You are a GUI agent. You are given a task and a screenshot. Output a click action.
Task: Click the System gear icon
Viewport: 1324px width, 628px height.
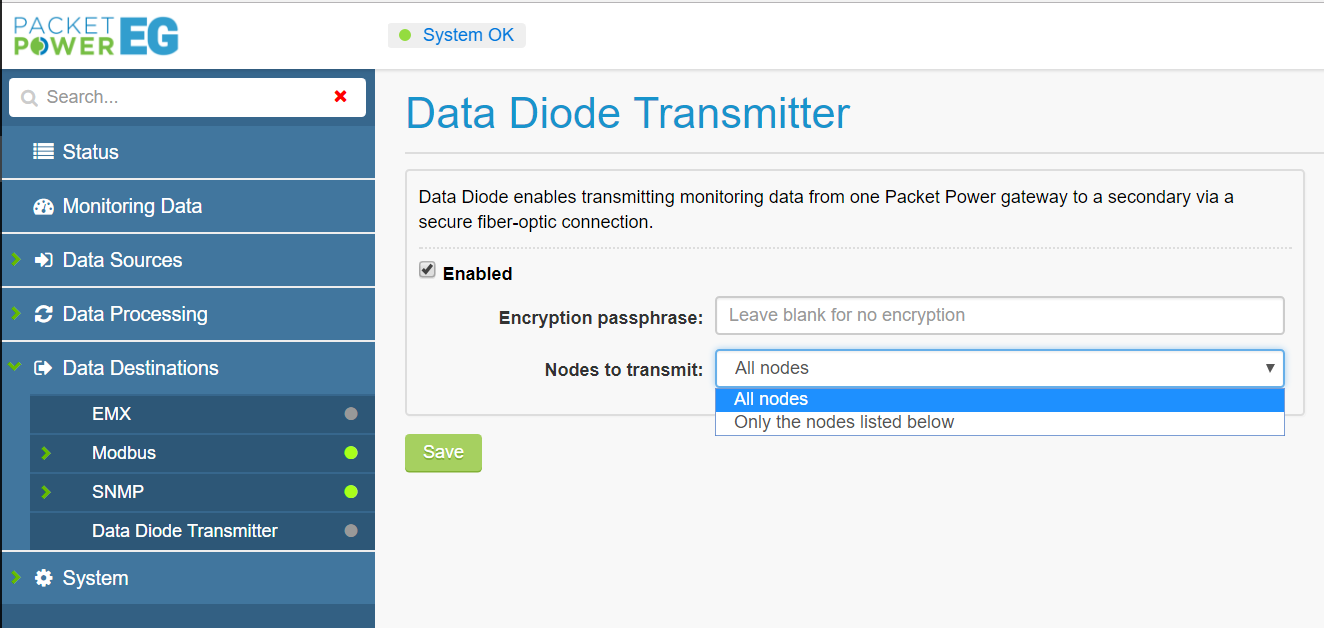pos(43,578)
